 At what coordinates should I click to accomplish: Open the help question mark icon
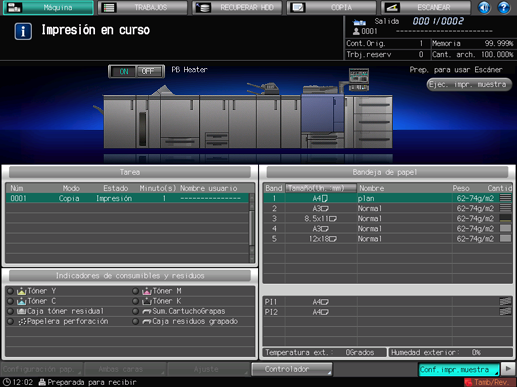click(504, 7)
